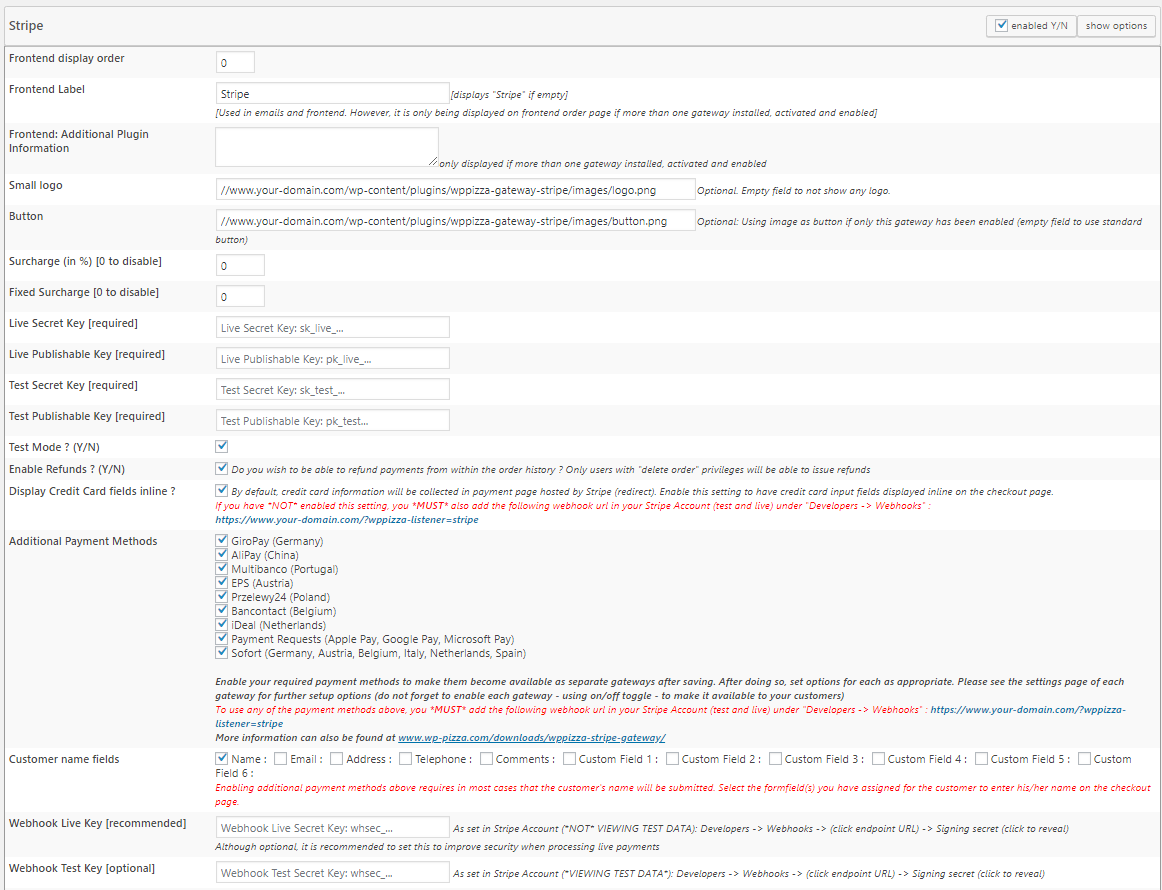
Task: Focus the Webhook Test Key input
Action: pos(332,873)
